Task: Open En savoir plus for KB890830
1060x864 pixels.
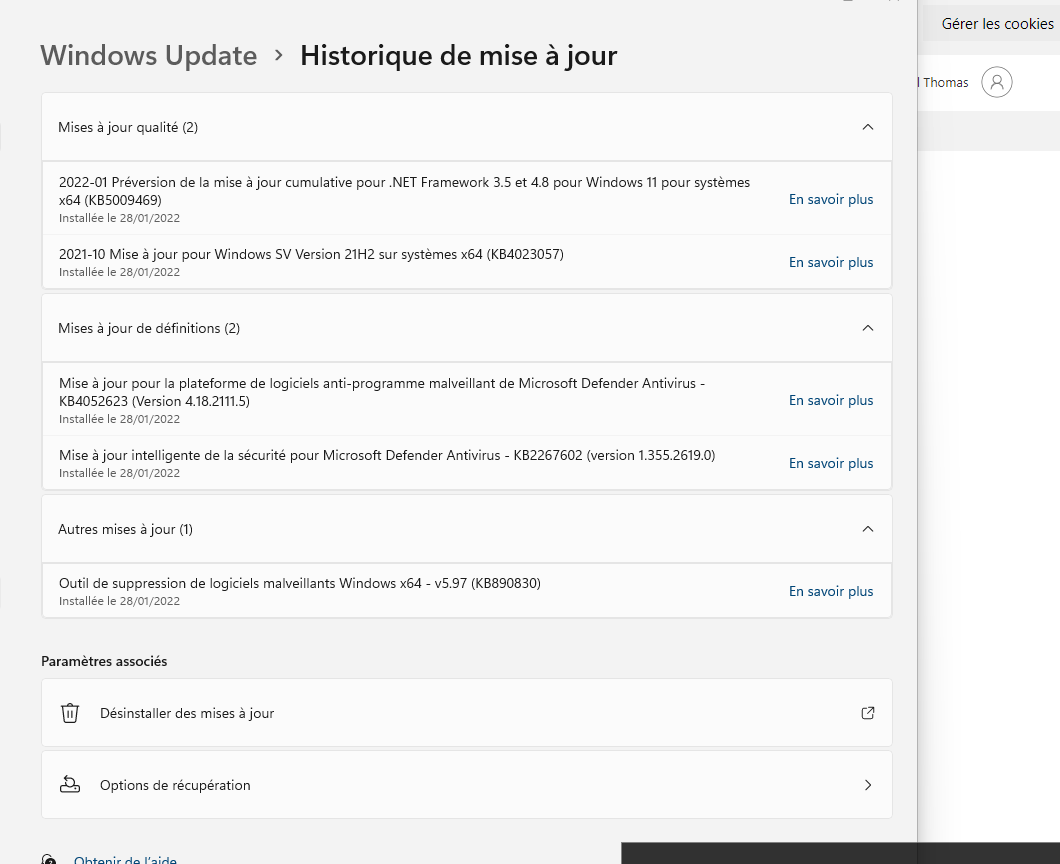Action: tap(831, 591)
